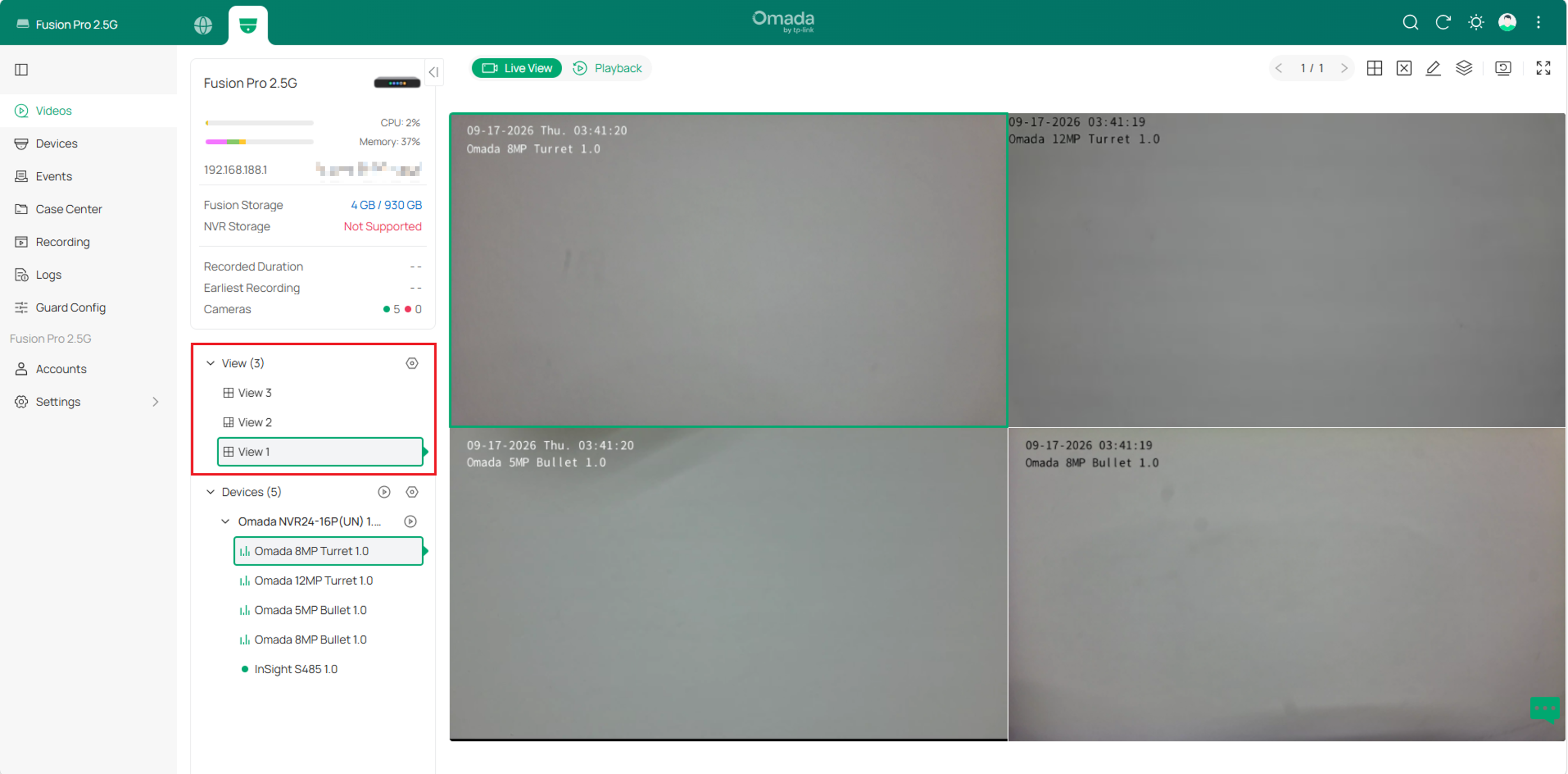
Task: Enter fullscreen mode
Action: coord(1543,68)
